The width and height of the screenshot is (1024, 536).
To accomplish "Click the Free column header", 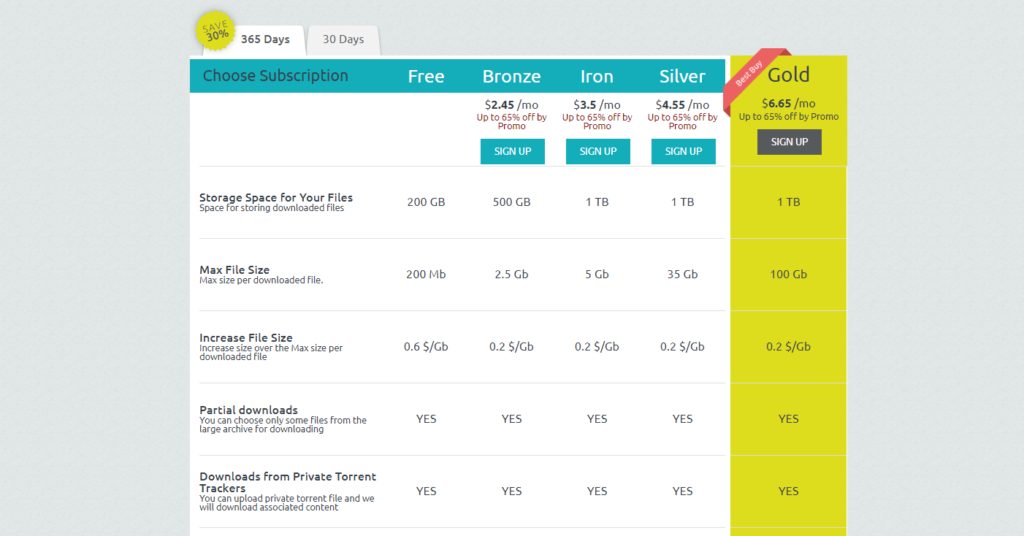I will click(x=426, y=76).
